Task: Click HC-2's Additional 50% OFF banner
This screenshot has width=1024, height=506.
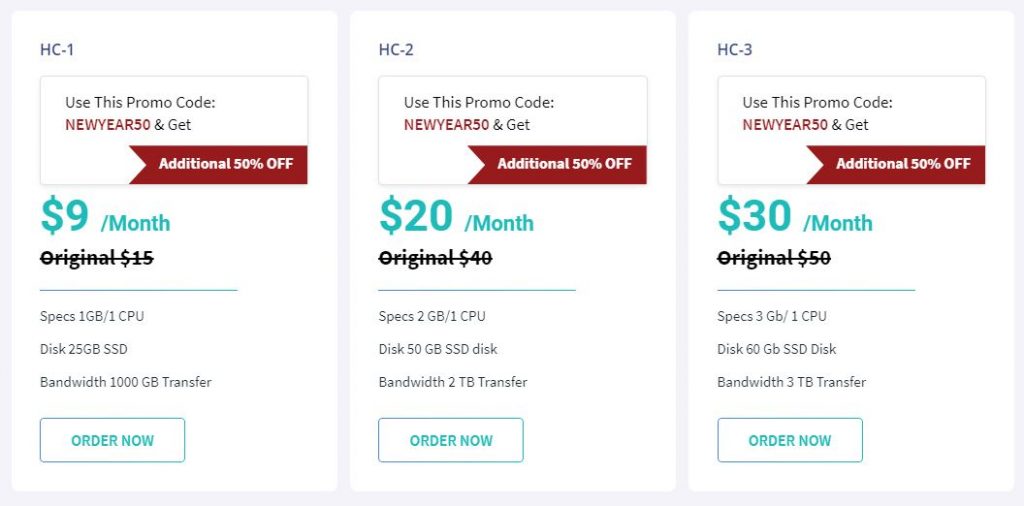Action: tap(564, 164)
